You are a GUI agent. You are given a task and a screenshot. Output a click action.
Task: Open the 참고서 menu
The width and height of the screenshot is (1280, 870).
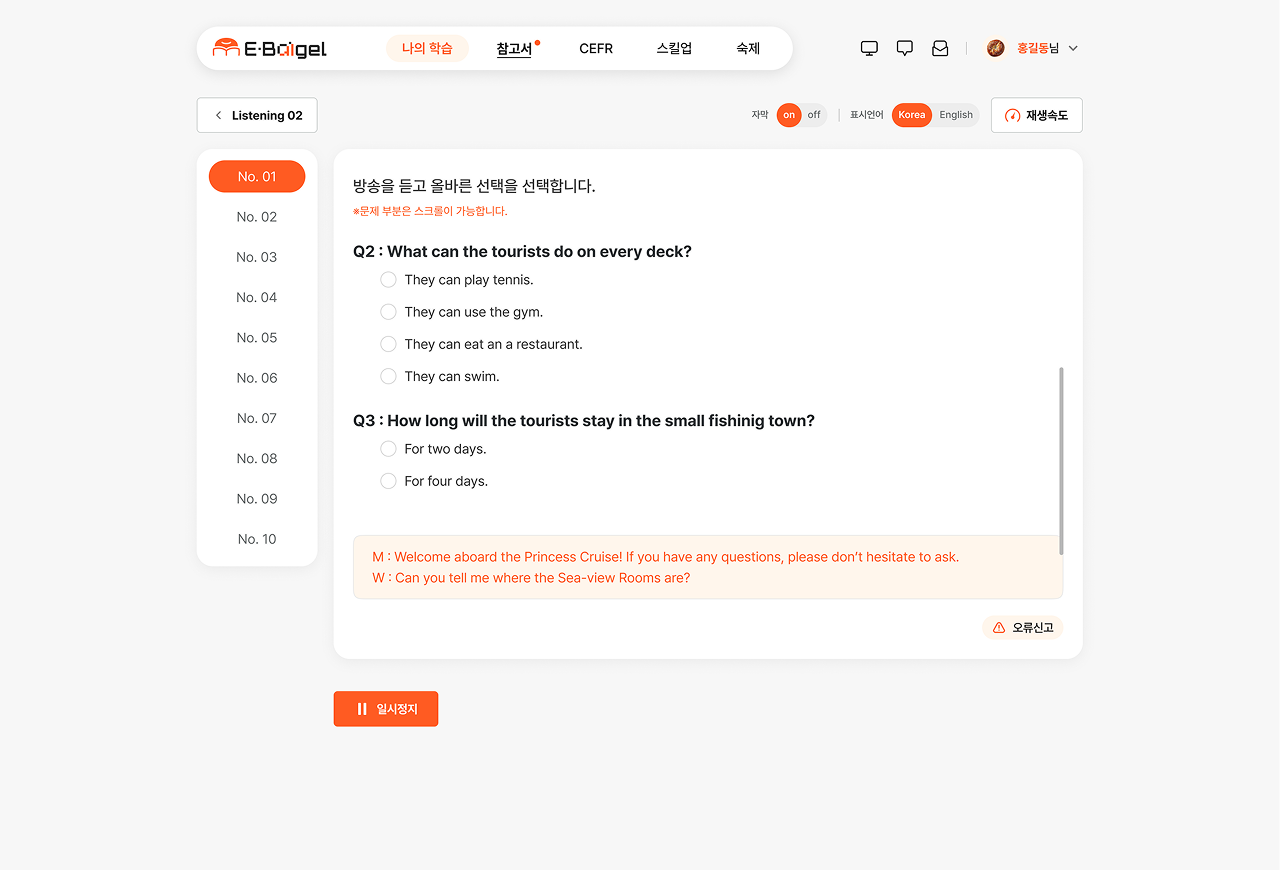514,48
